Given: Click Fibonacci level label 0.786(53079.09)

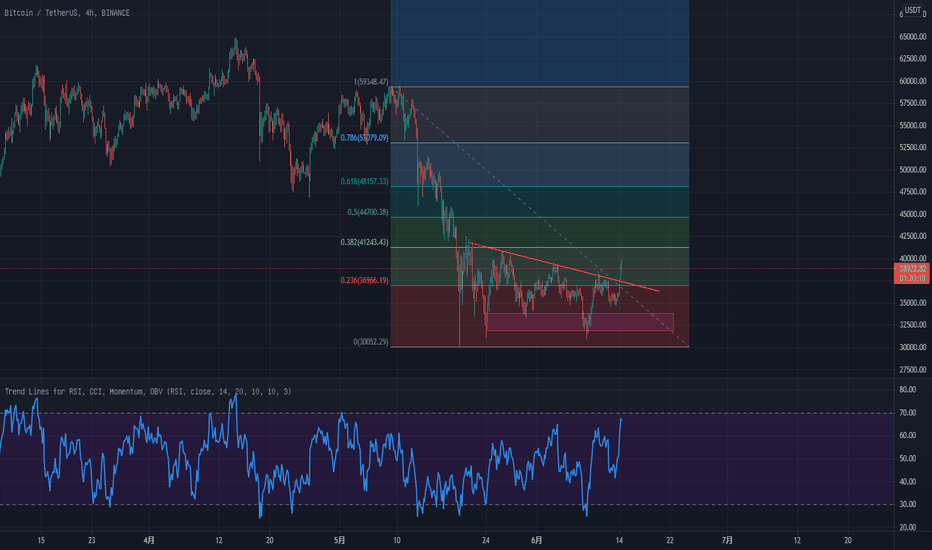Looking at the screenshot, I should click(364, 138).
